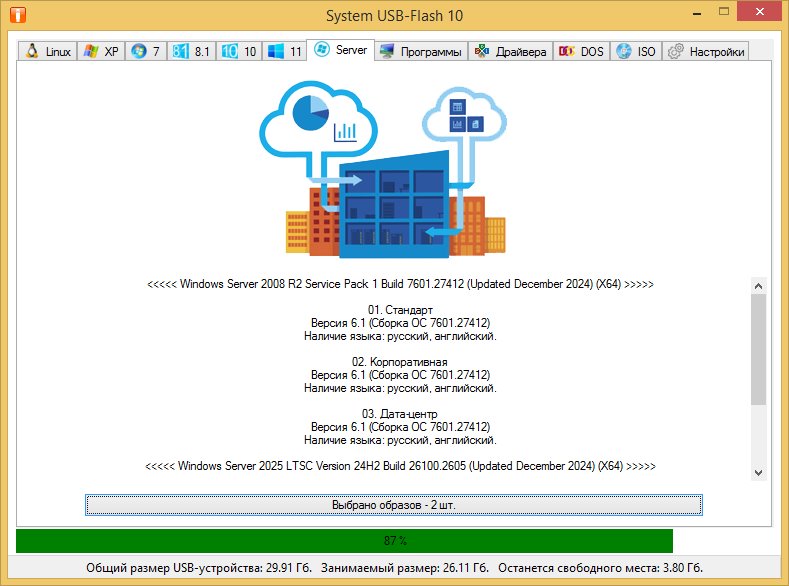
Task: Click the Windows 8.1 tab icon
Action: click(x=181, y=52)
